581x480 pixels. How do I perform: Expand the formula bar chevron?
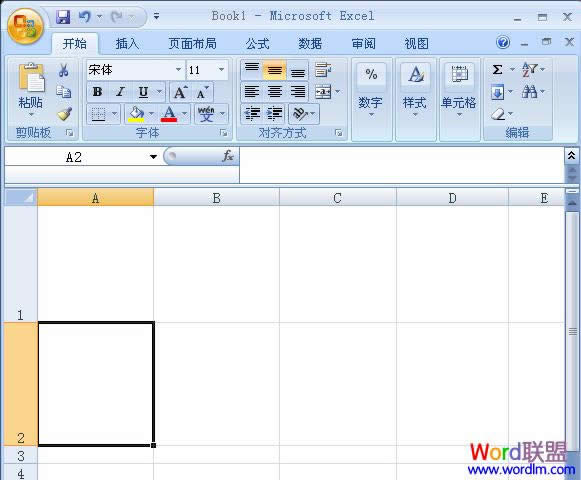571,155
